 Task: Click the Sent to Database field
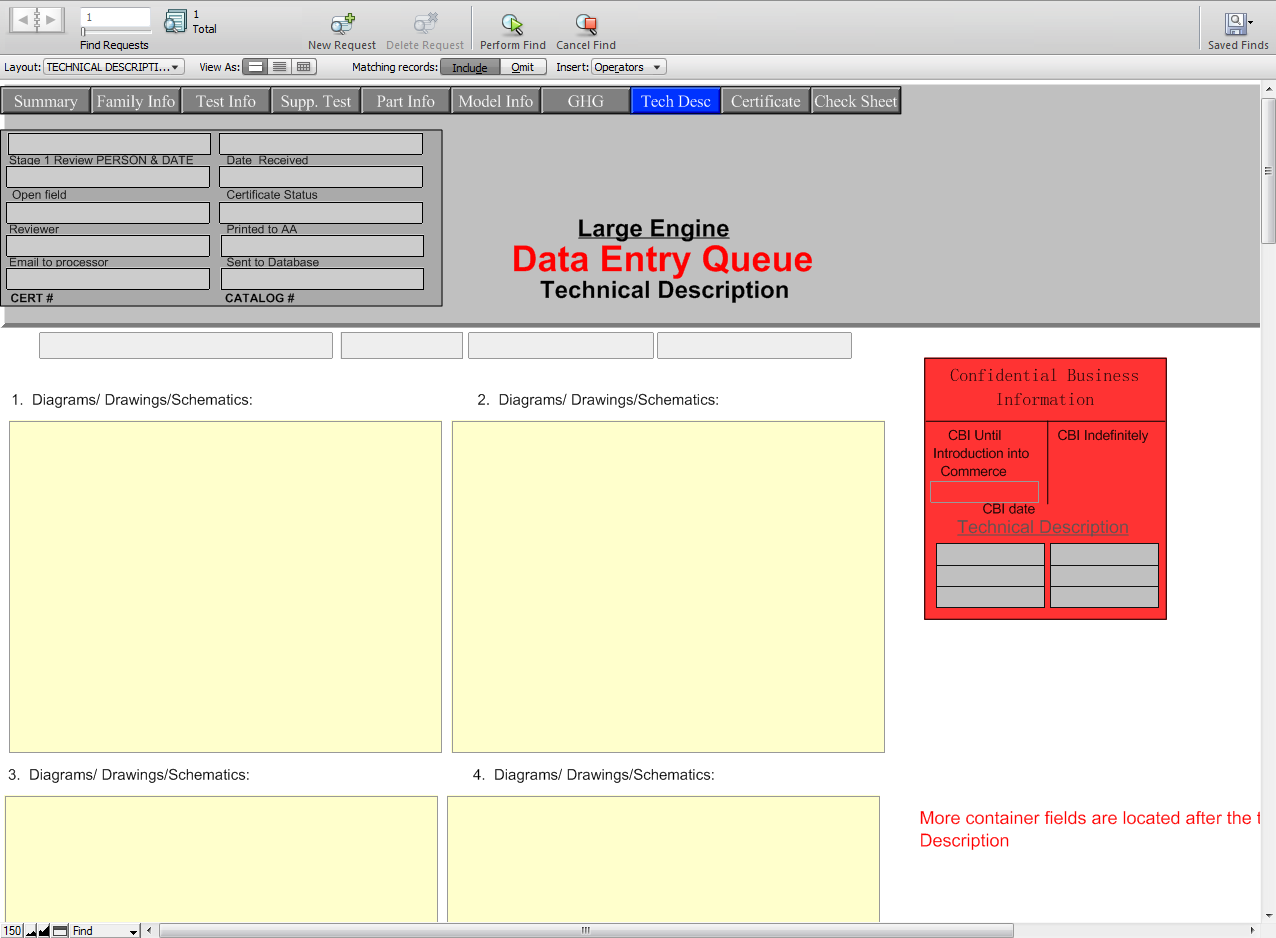(322, 246)
